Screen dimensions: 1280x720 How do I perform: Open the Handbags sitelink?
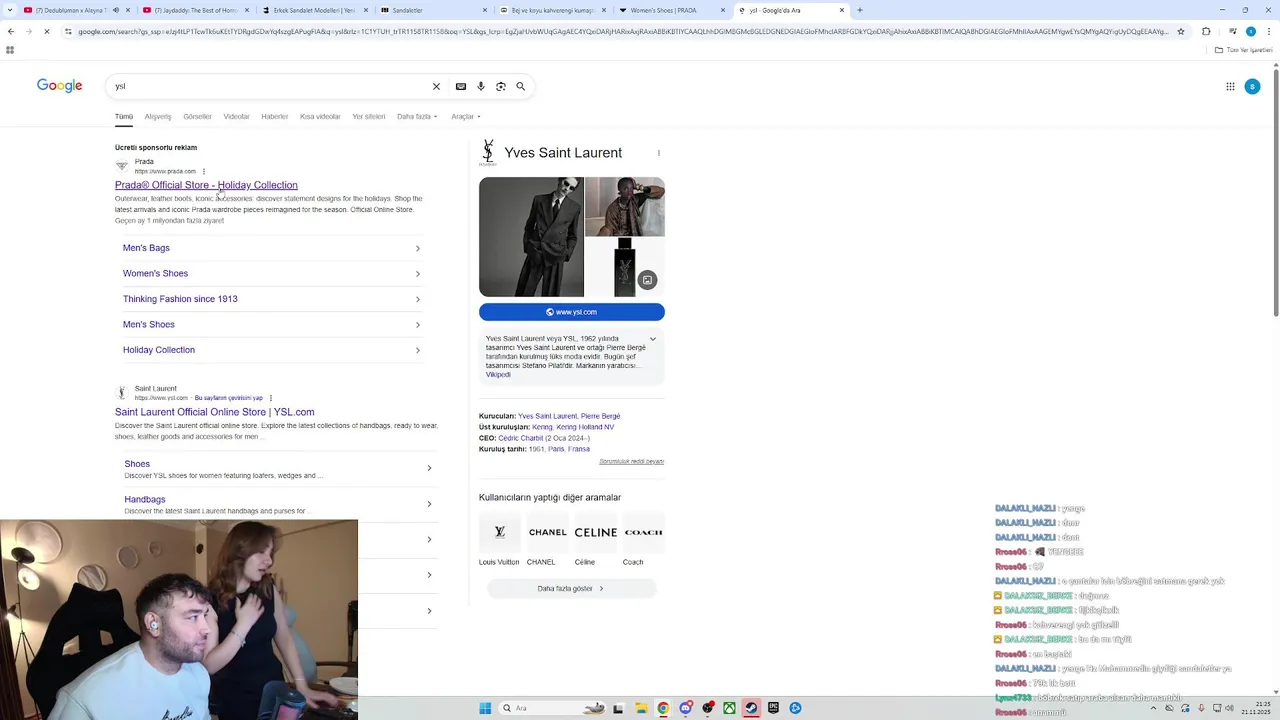click(x=145, y=499)
